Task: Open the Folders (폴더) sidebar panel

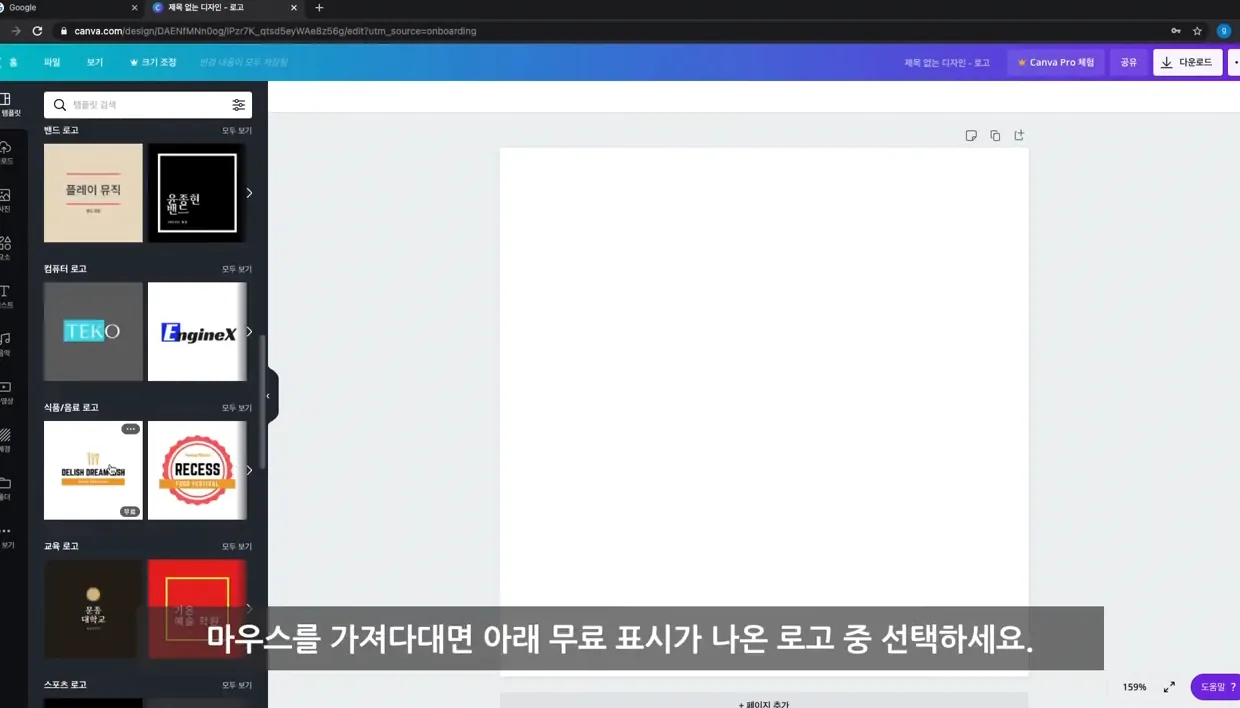Action: point(5,489)
